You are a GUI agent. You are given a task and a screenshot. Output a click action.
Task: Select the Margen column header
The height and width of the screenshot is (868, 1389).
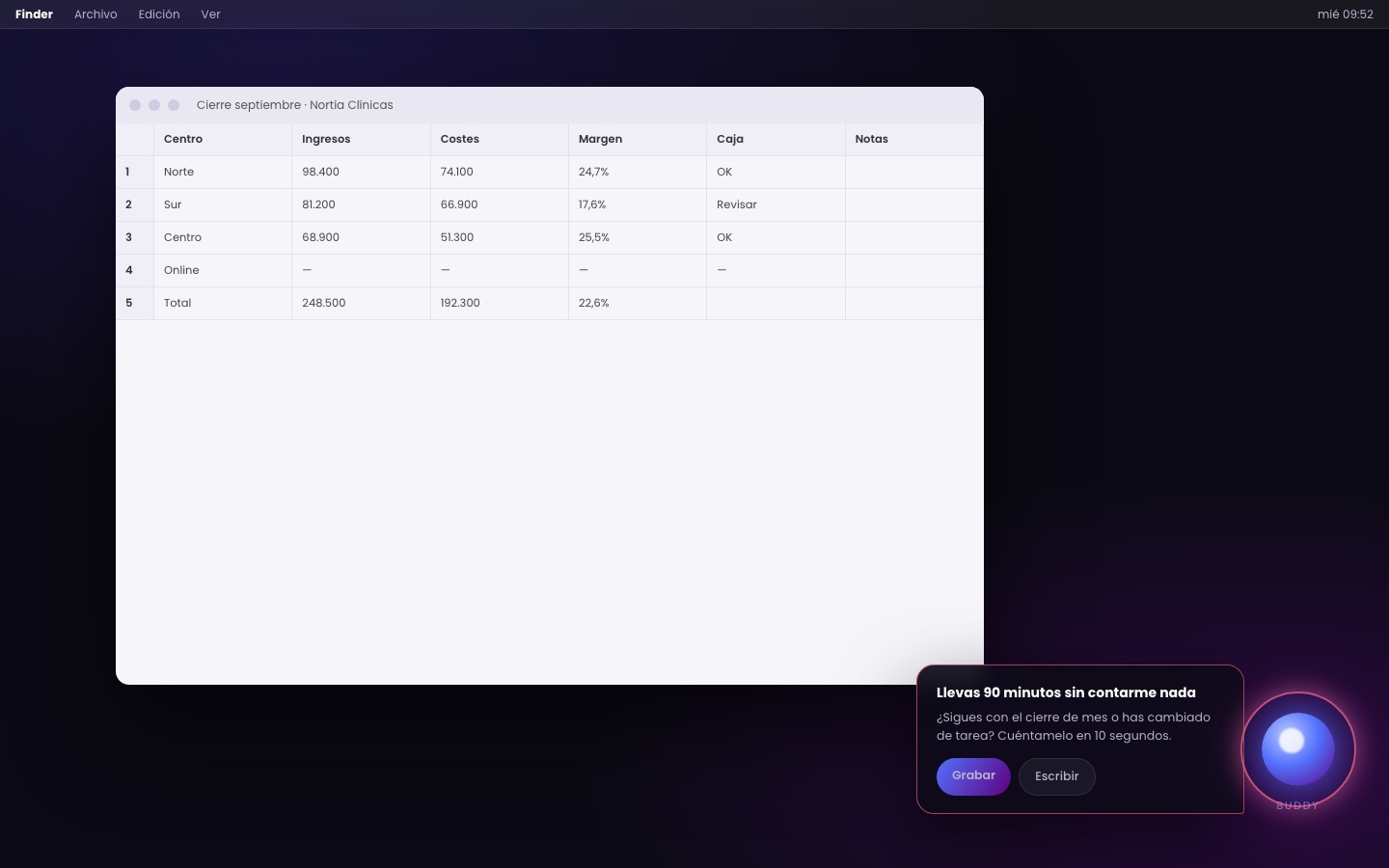[638, 139]
